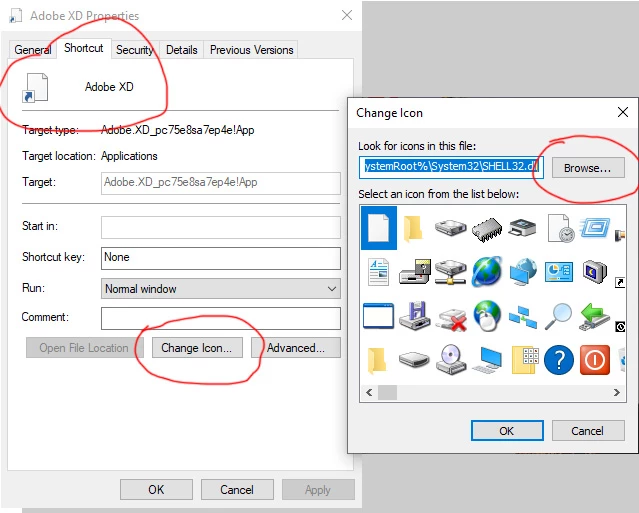The height and width of the screenshot is (513, 639).
Task: Click Cancel in Change Icon dialog
Action: pos(588,431)
